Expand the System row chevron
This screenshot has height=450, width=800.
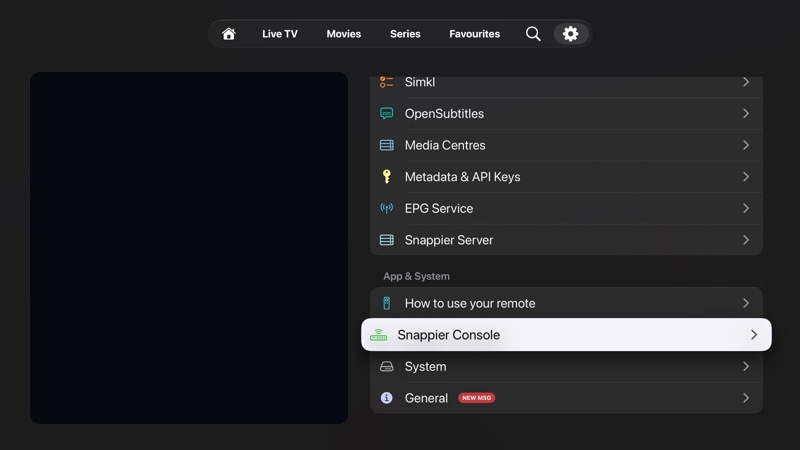click(746, 366)
